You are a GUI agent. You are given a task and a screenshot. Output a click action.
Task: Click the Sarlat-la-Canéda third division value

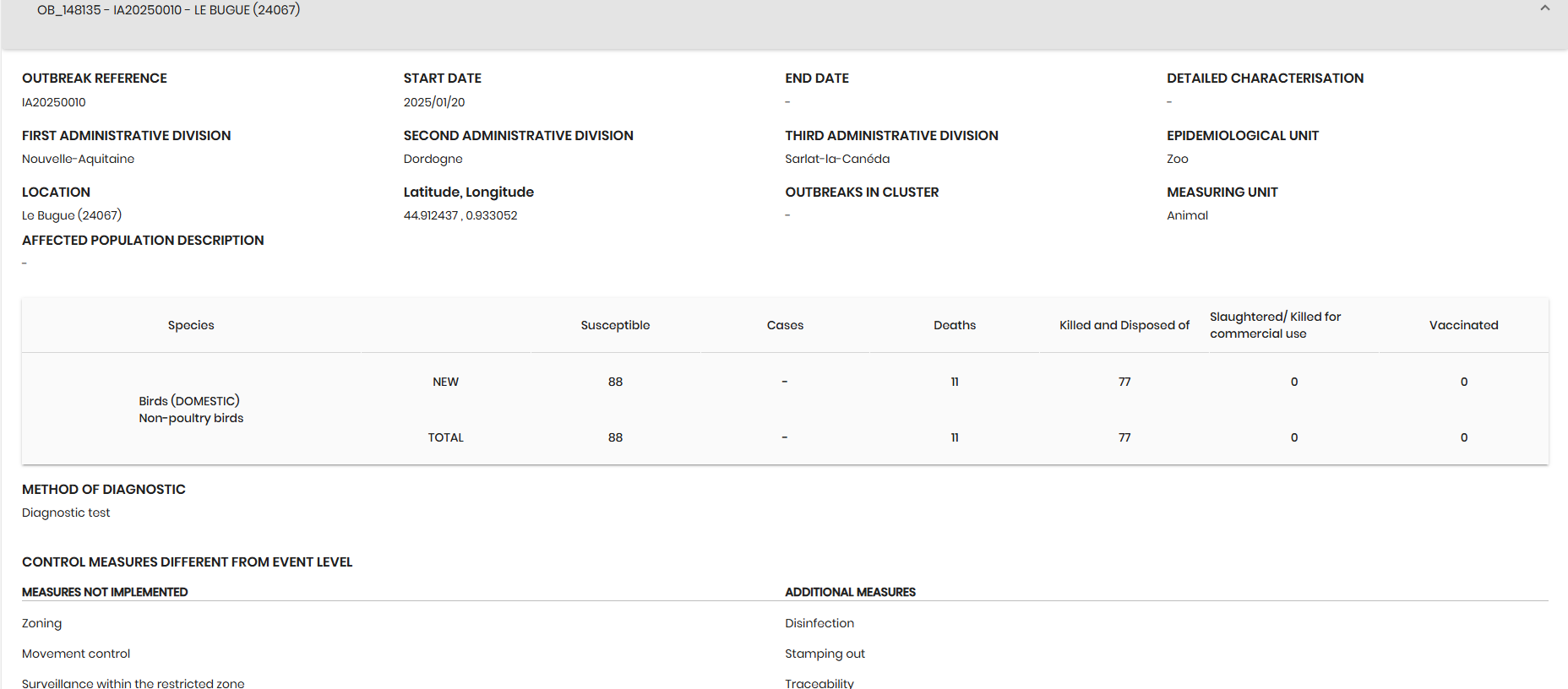(x=837, y=159)
